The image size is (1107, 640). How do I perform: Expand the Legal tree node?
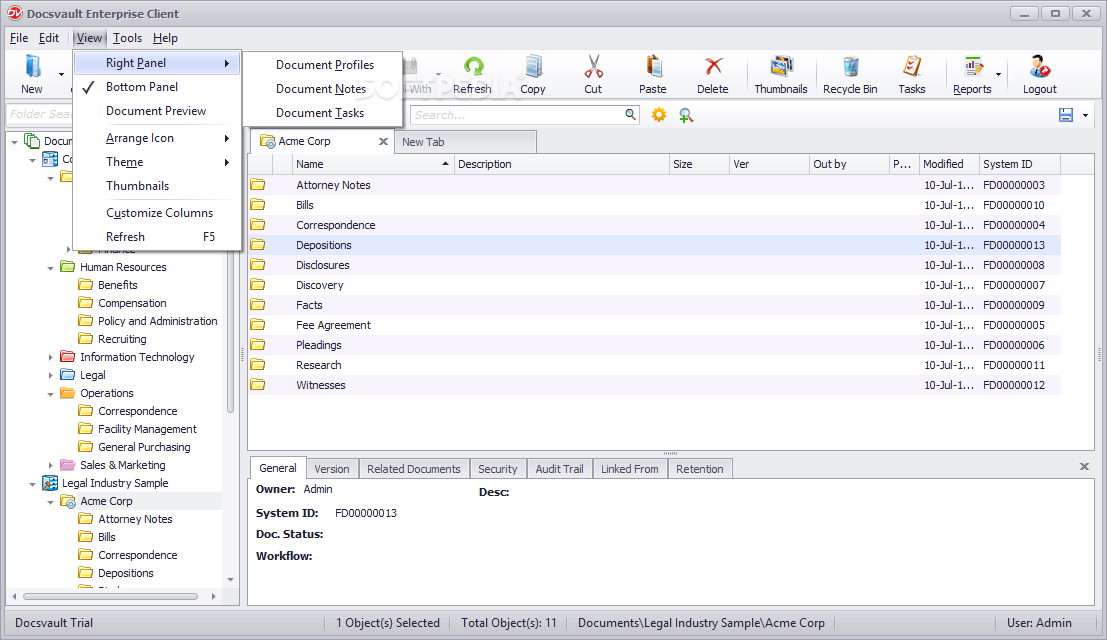[x=50, y=375]
